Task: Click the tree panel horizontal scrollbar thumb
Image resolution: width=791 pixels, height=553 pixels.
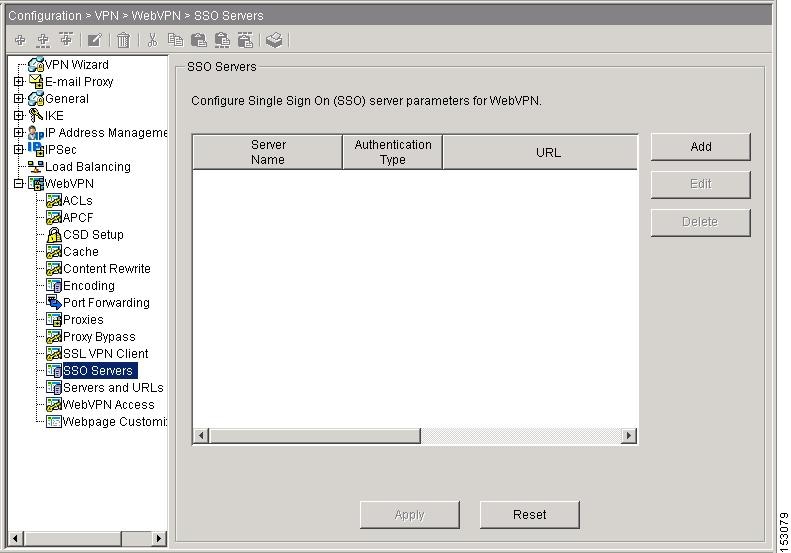Action: [73, 538]
